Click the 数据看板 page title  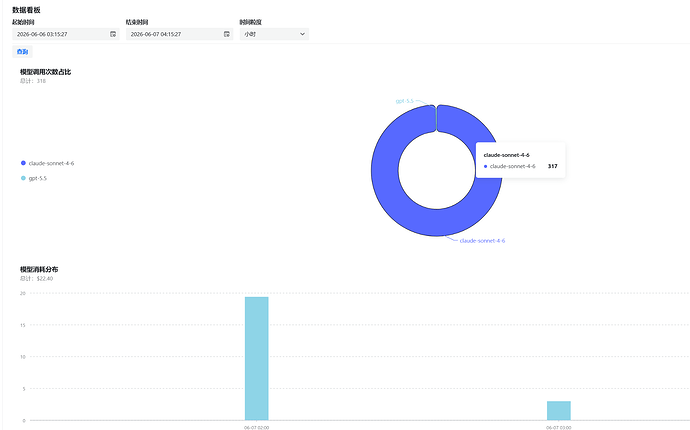point(26,10)
